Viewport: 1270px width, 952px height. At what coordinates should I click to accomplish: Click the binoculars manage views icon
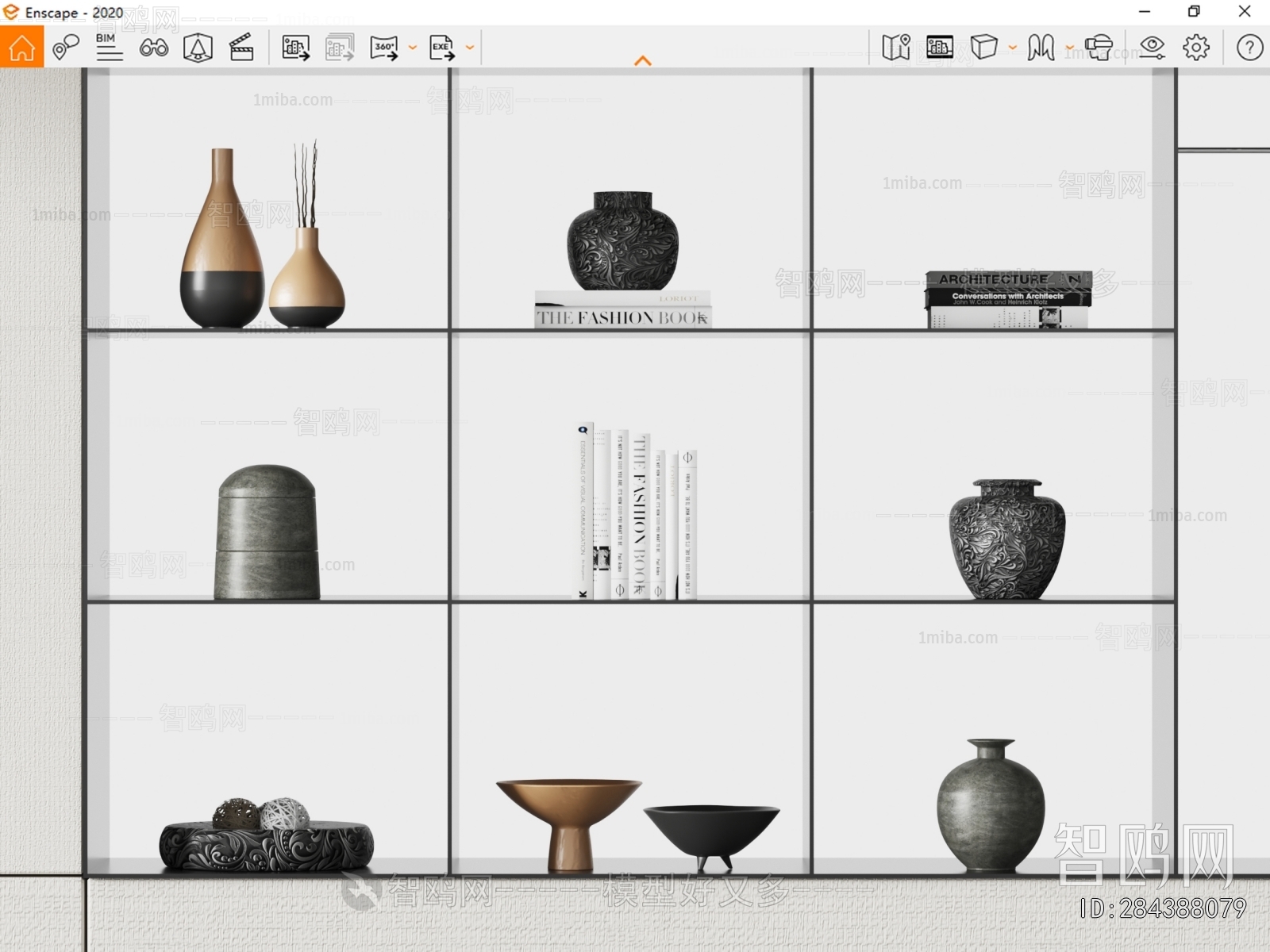(x=153, y=48)
